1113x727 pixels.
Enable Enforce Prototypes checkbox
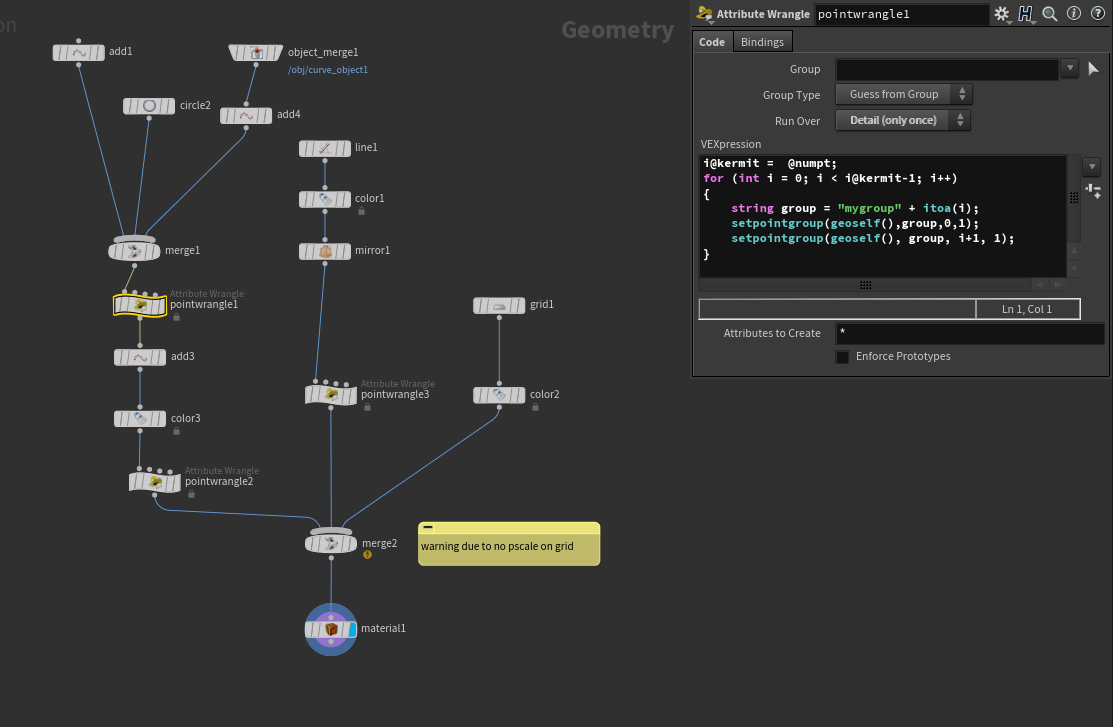click(843, 357)
